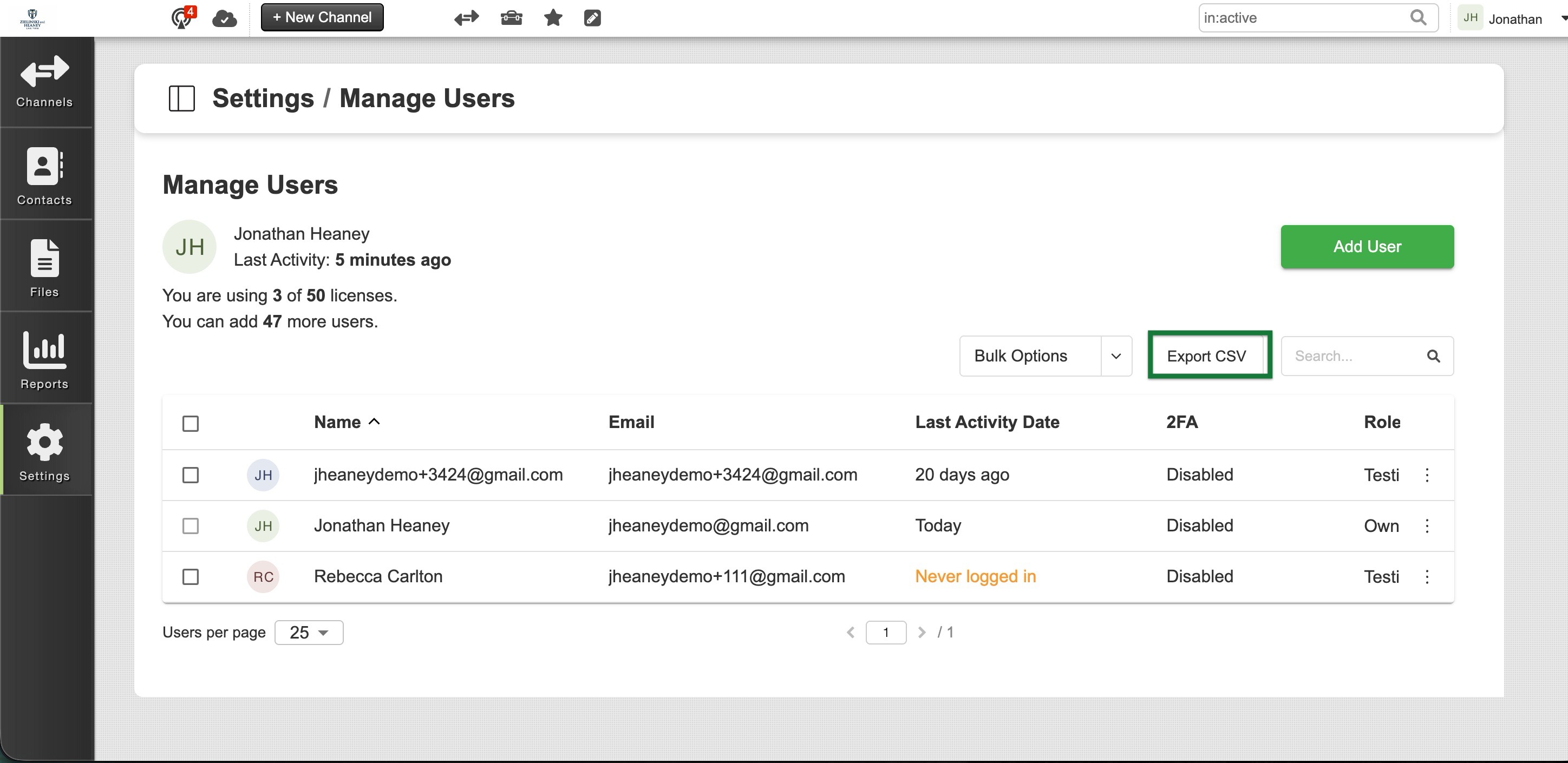Click the magnifier in users Search field
The image size is (1568, 763).
(x=1434, y=356)
